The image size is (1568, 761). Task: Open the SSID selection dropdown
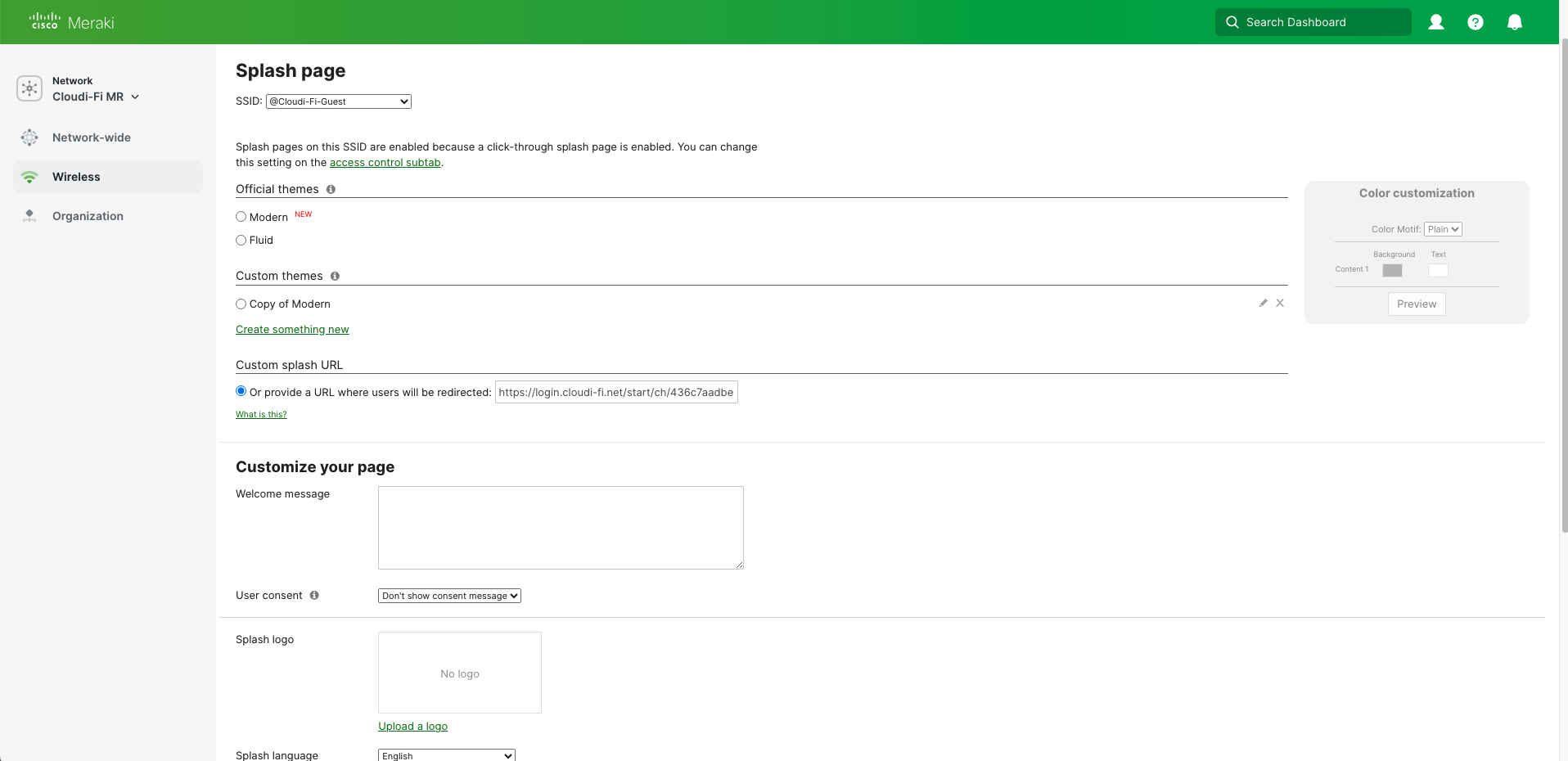click(x=338, y=101)
